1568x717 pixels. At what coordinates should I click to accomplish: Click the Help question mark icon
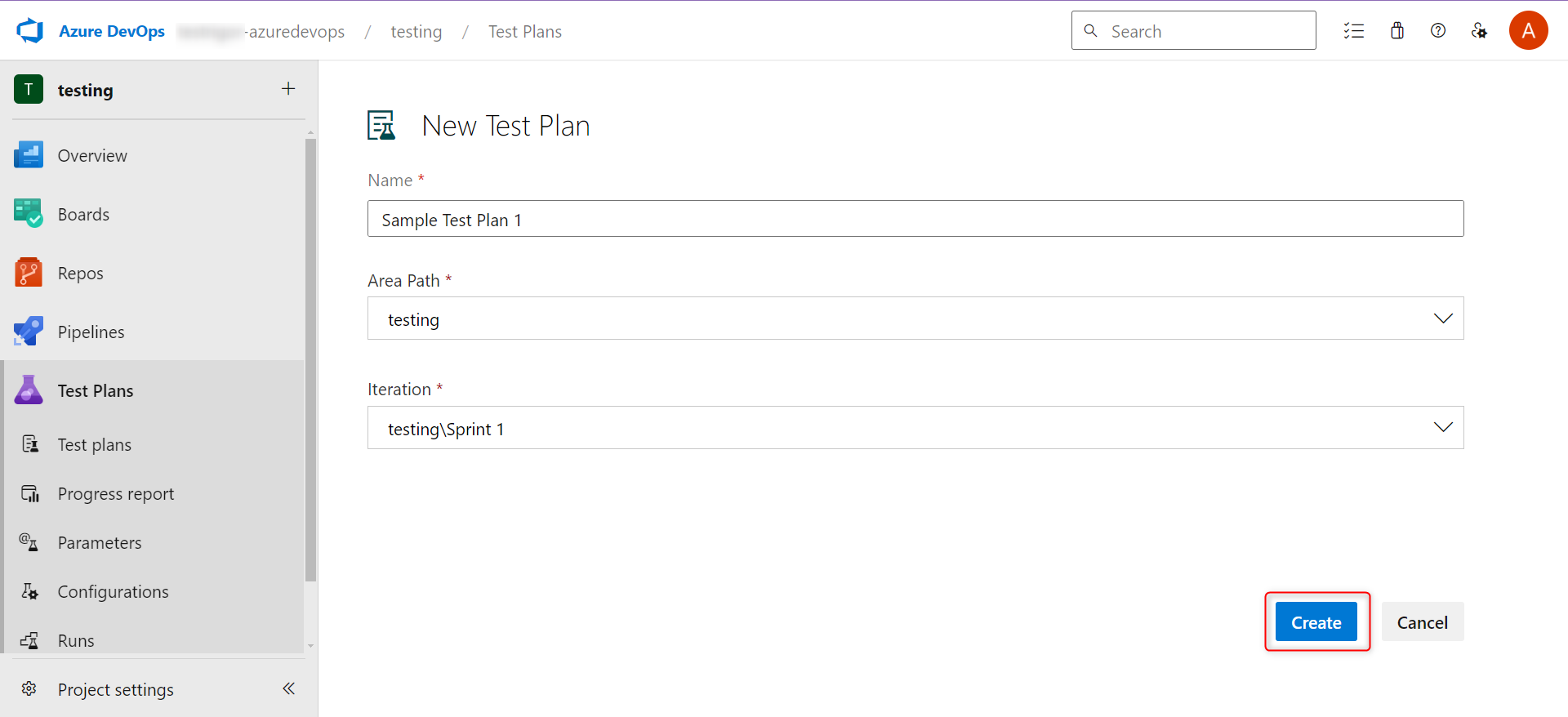(1438, 31)
